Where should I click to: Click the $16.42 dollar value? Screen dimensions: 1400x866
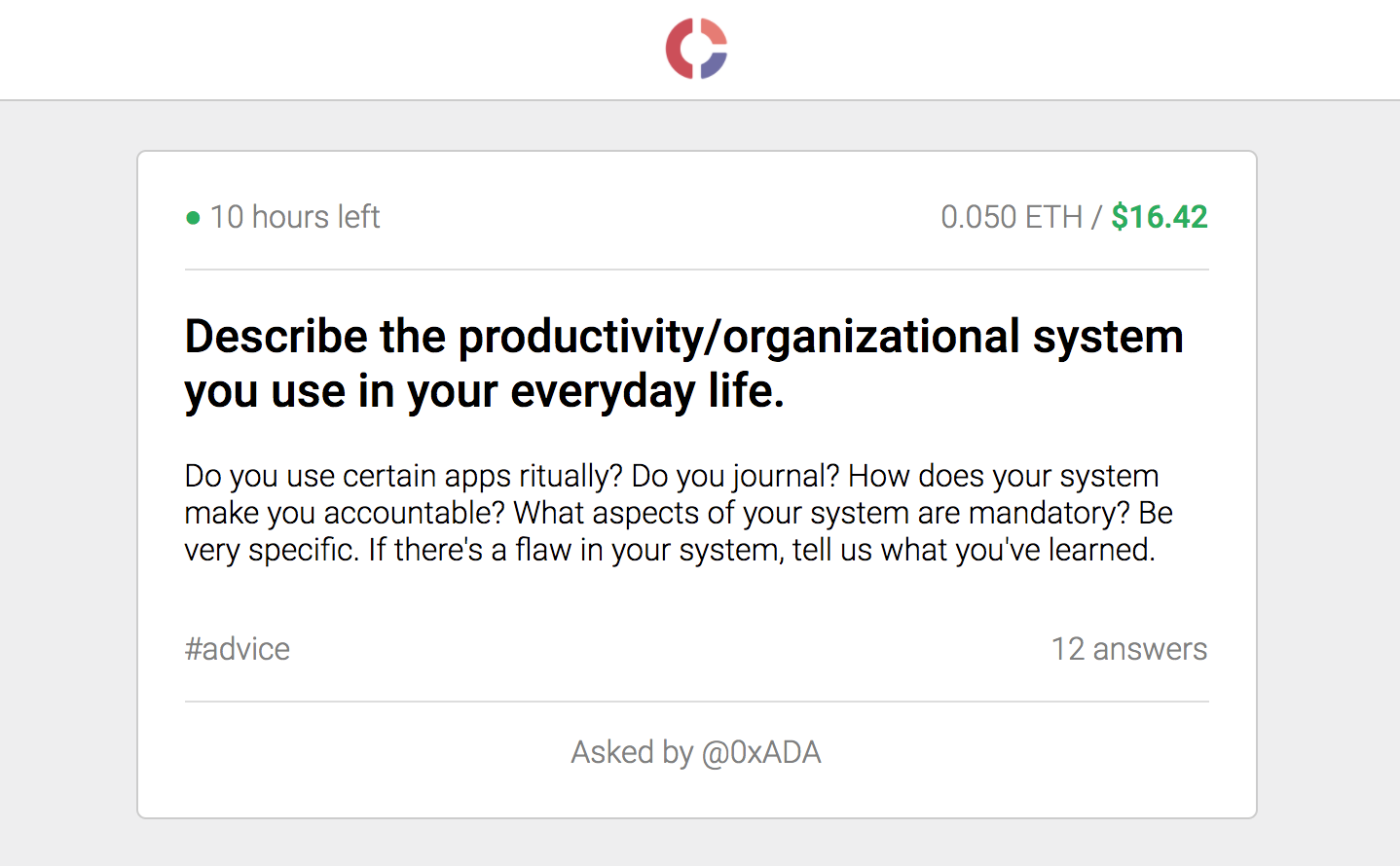(x=1159, y=217)
